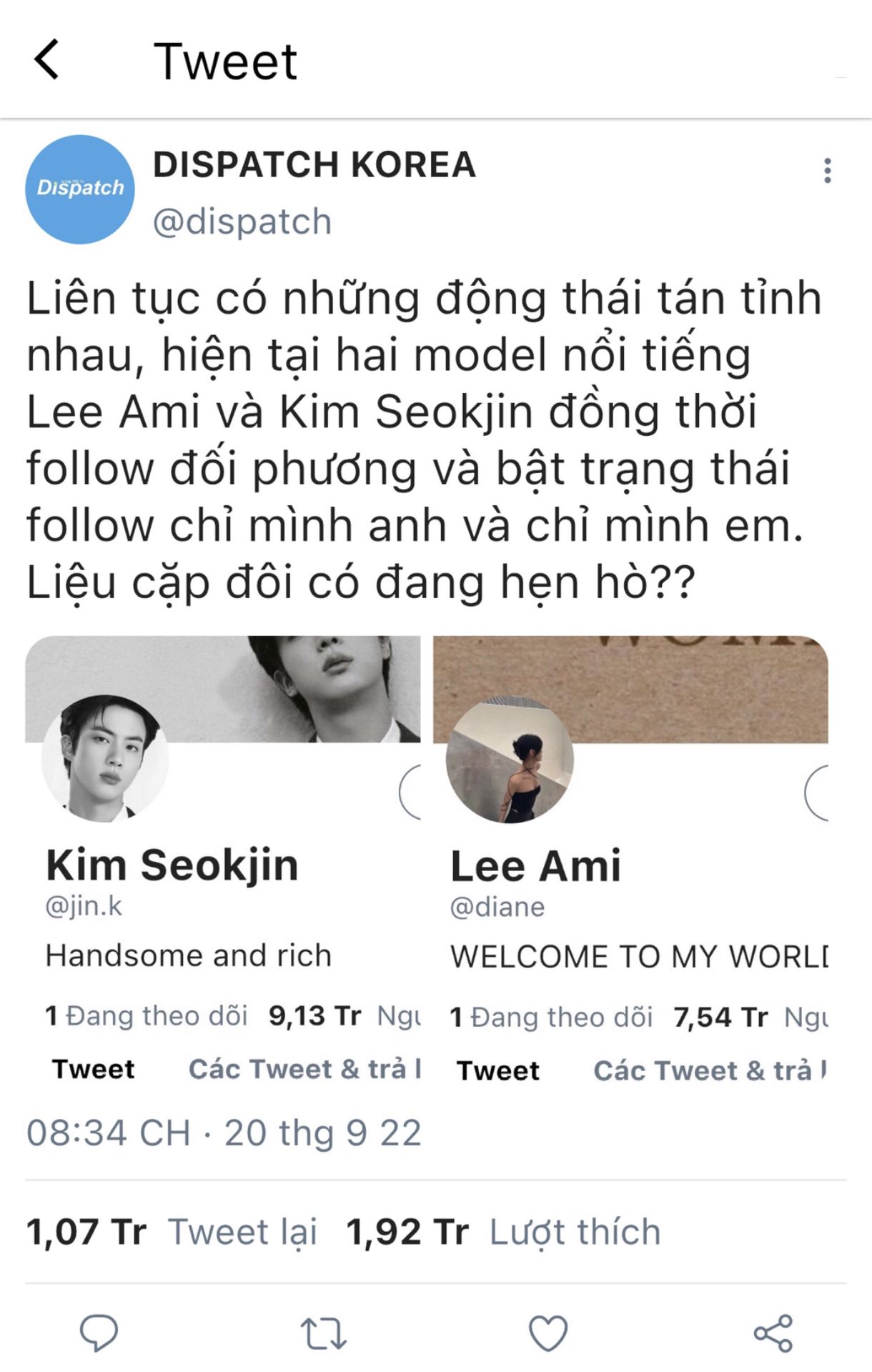
Task: Open Lee Ami's round profile photo
Action: pyautogui.click(x=510, y=759)
